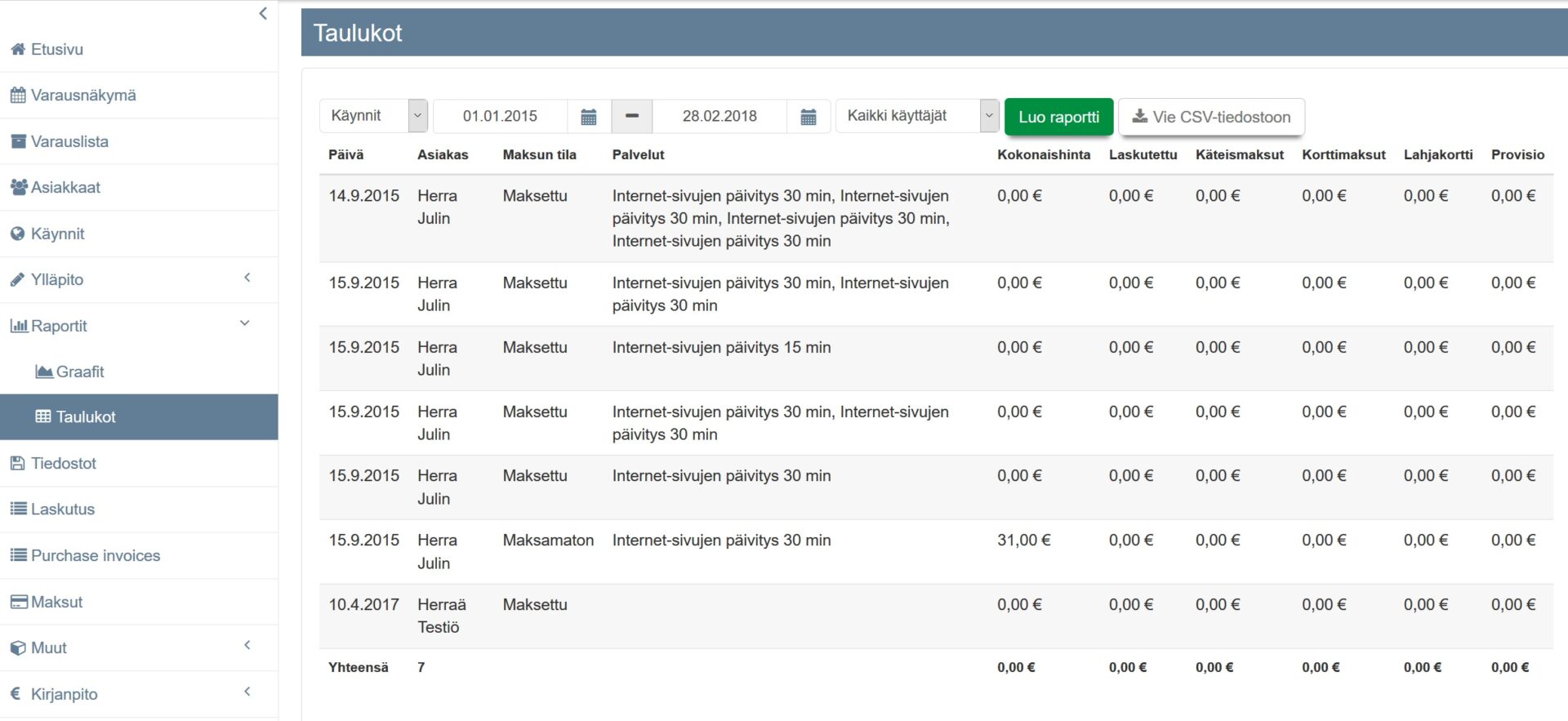Click the Luo raportti button
The image size is (1568, 721).
(1058, 117)
